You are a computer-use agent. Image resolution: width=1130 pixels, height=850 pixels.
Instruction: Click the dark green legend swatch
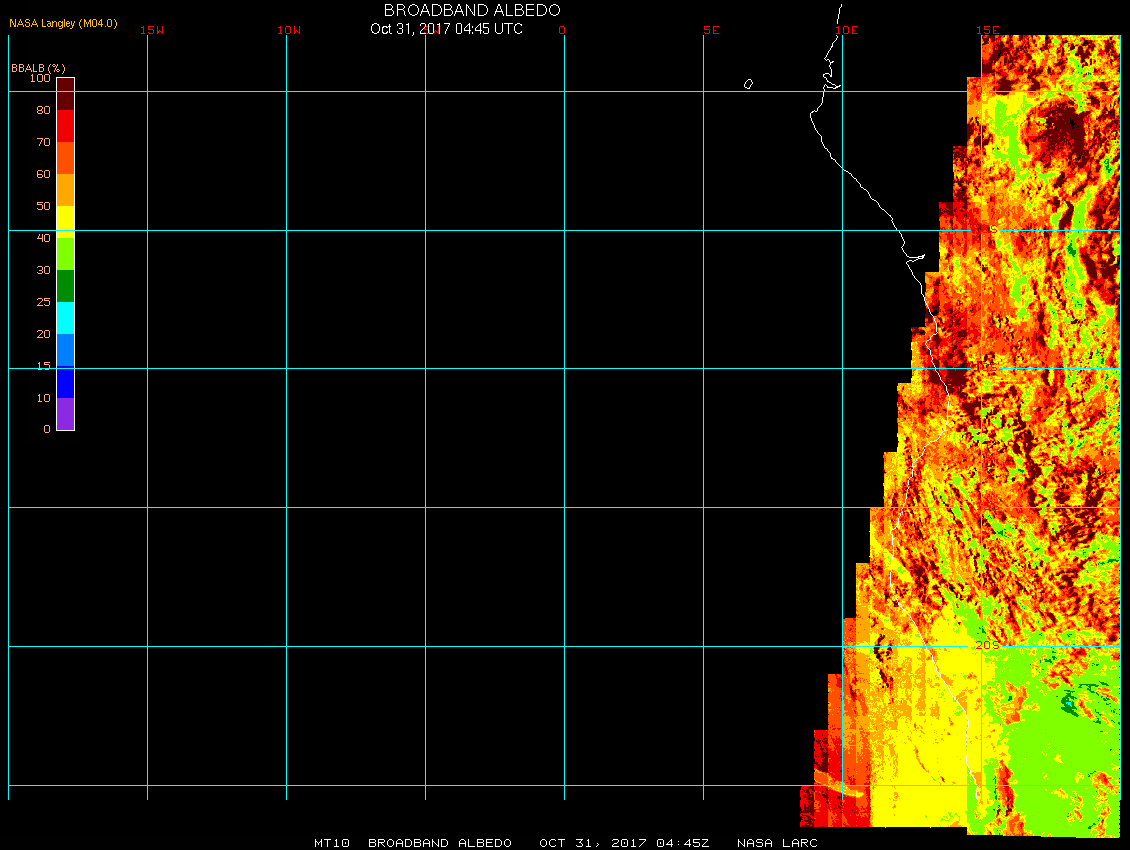point(65,285)
